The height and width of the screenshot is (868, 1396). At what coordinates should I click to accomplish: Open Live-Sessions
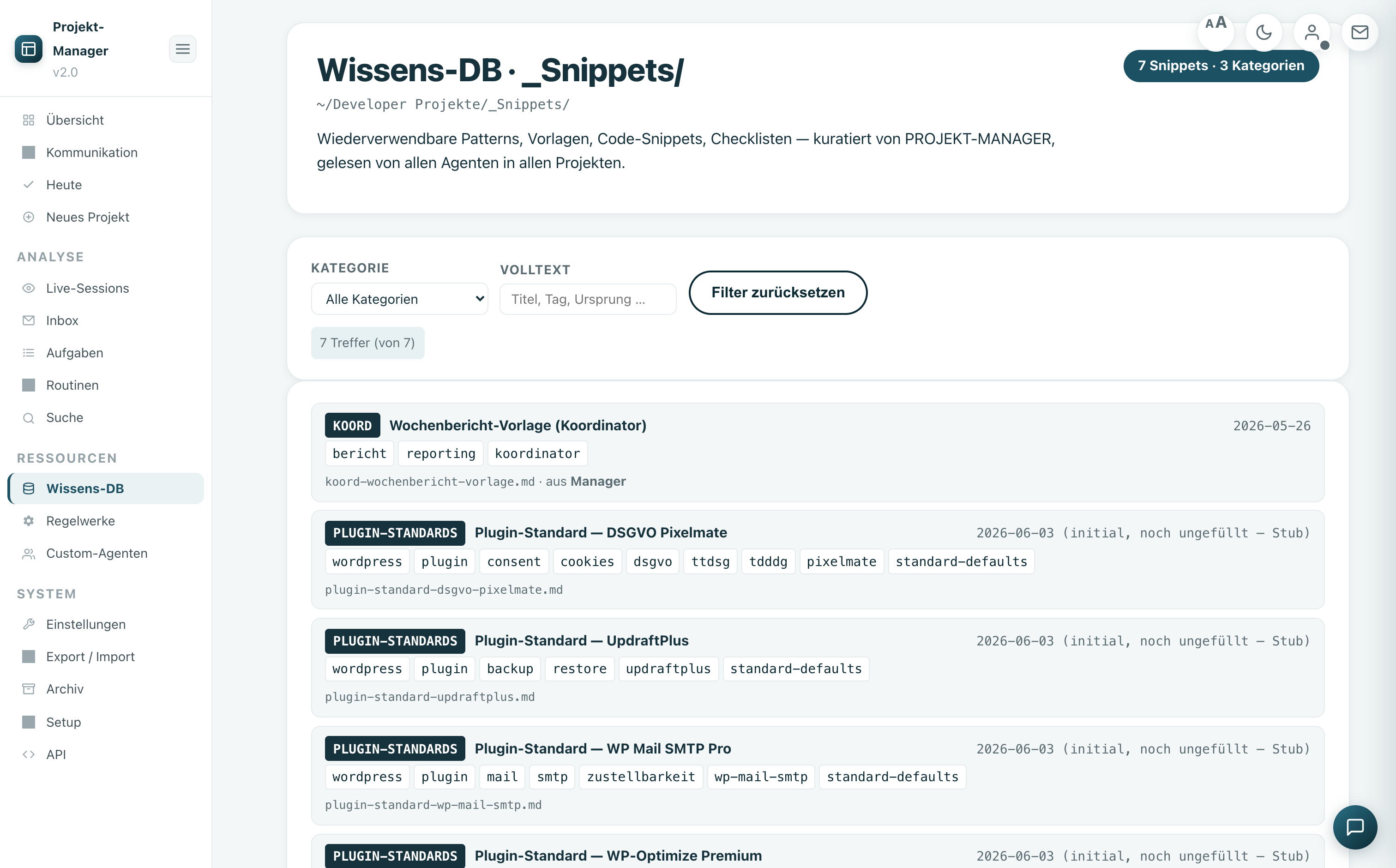click(x=106, y=288)
